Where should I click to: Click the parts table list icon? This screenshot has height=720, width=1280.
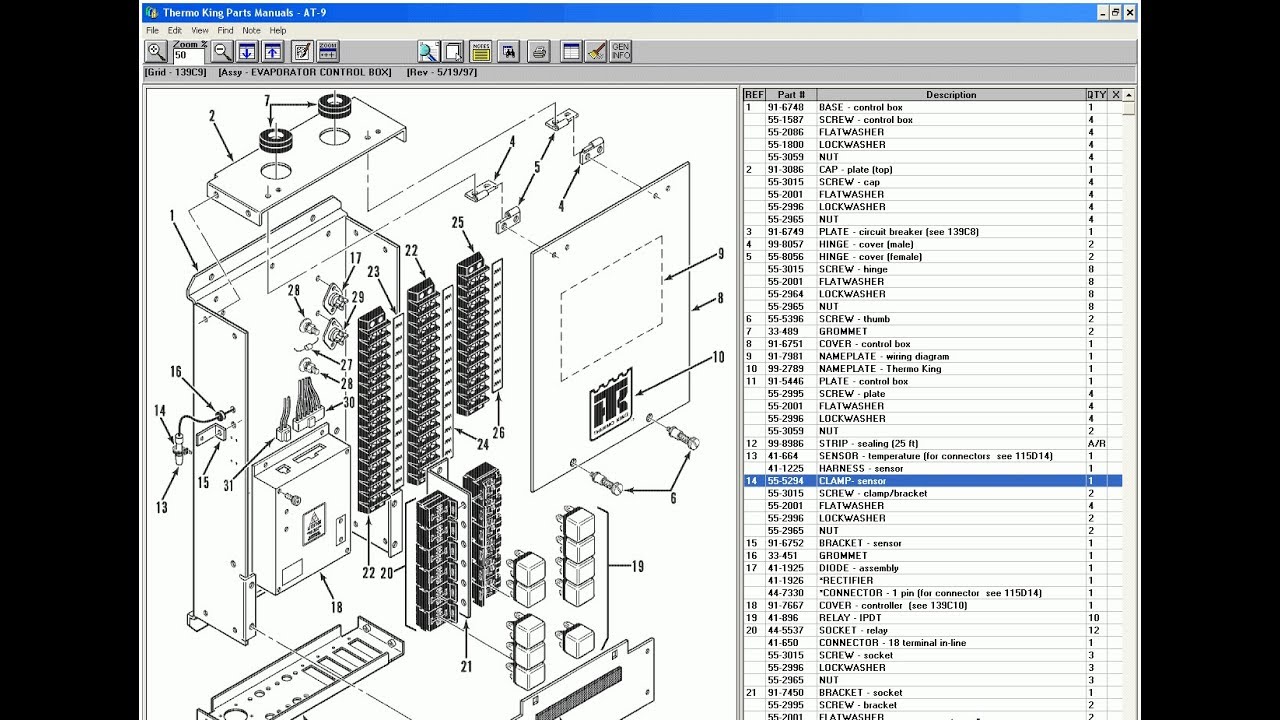[x=571, y=51]
